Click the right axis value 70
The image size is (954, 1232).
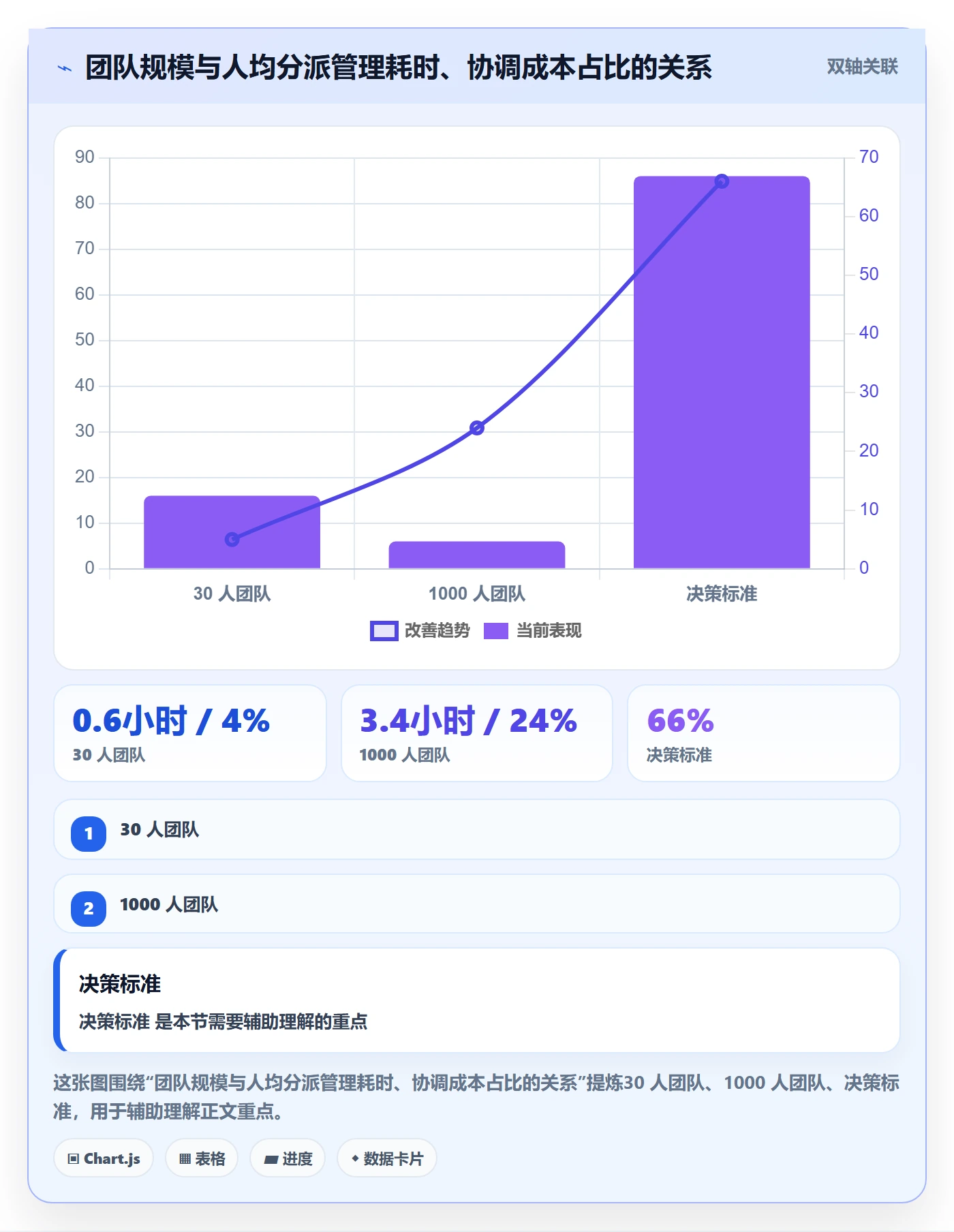coord(869,157)
